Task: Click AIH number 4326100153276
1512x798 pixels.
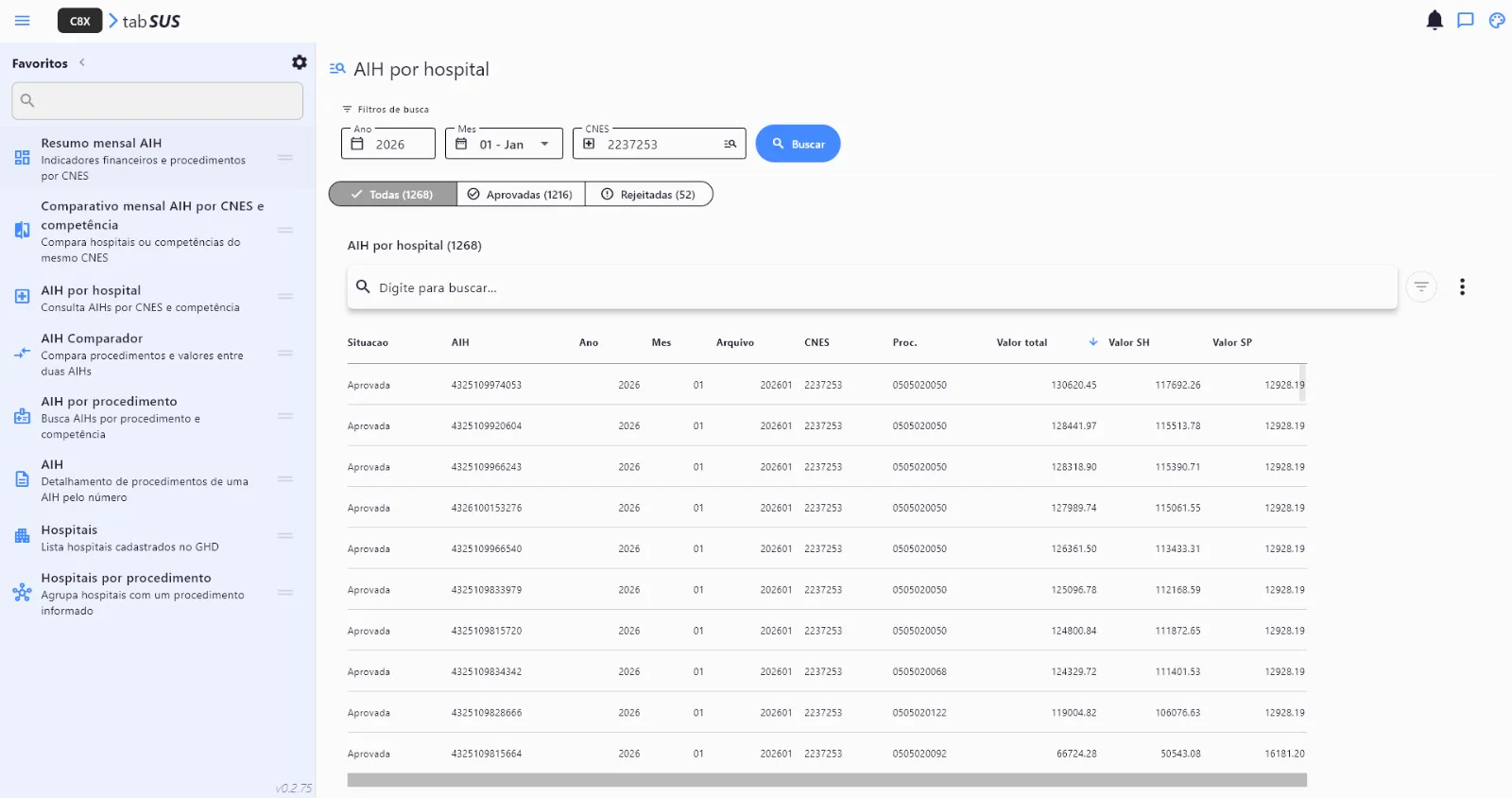Action: (x=487, y=508)
